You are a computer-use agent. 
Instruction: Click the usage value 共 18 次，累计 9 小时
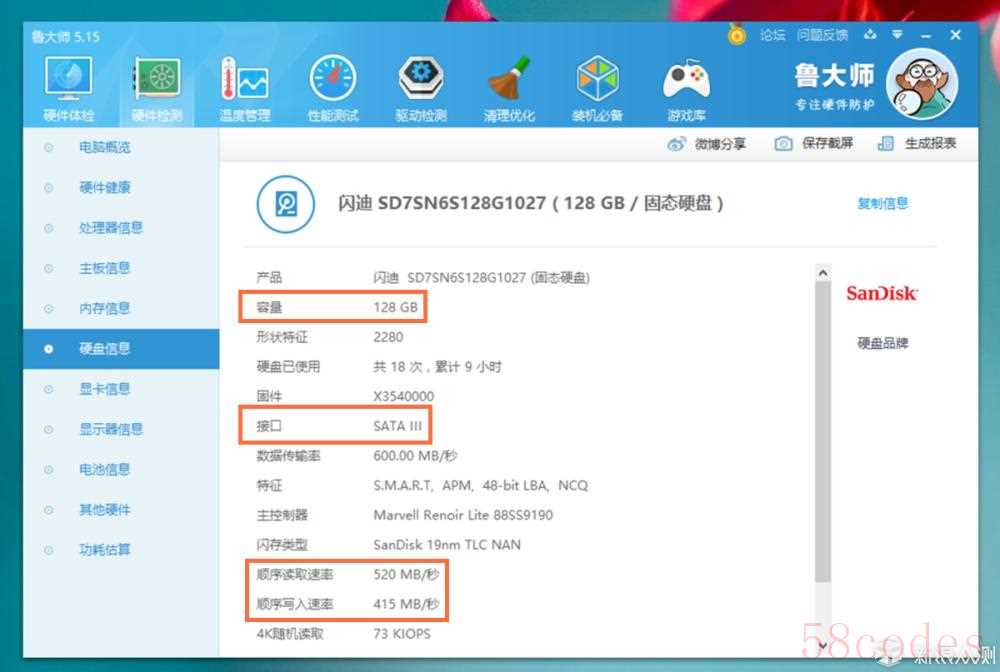tap(438, 367)
